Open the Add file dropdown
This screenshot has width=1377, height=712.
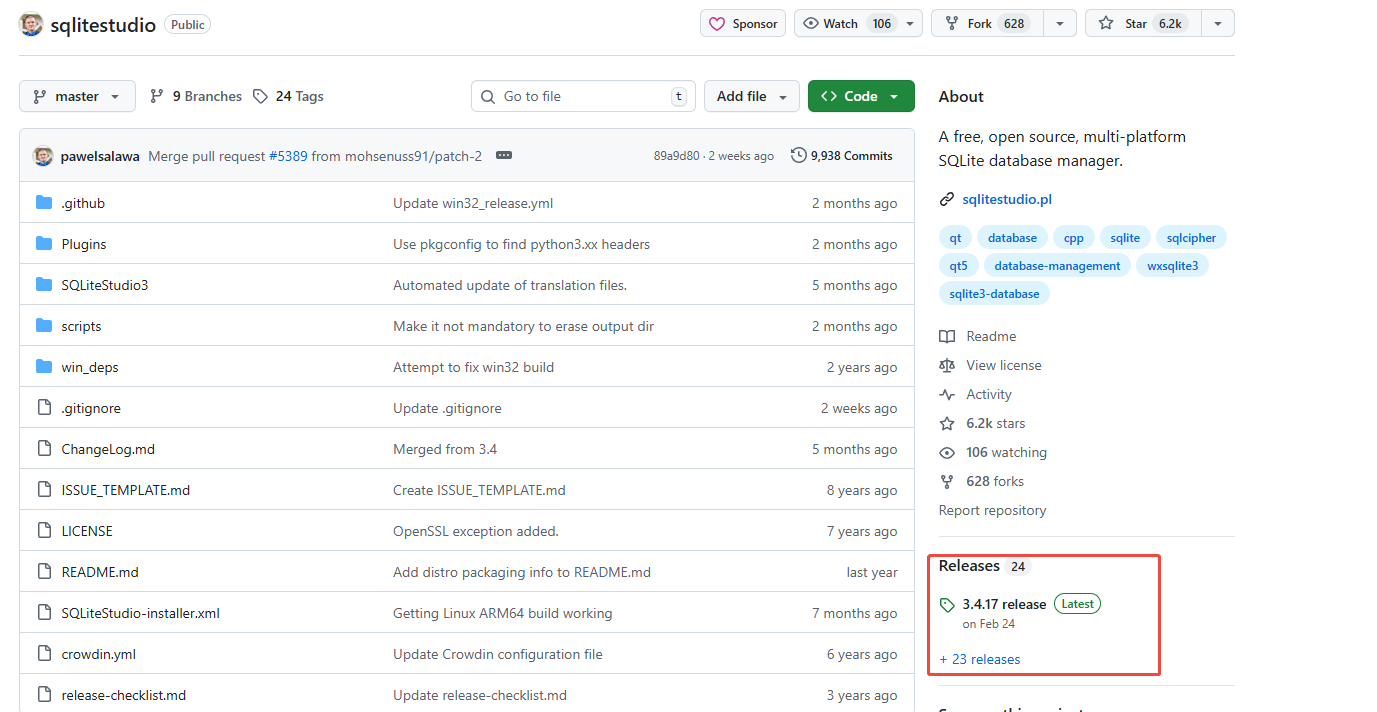[752, 96]
